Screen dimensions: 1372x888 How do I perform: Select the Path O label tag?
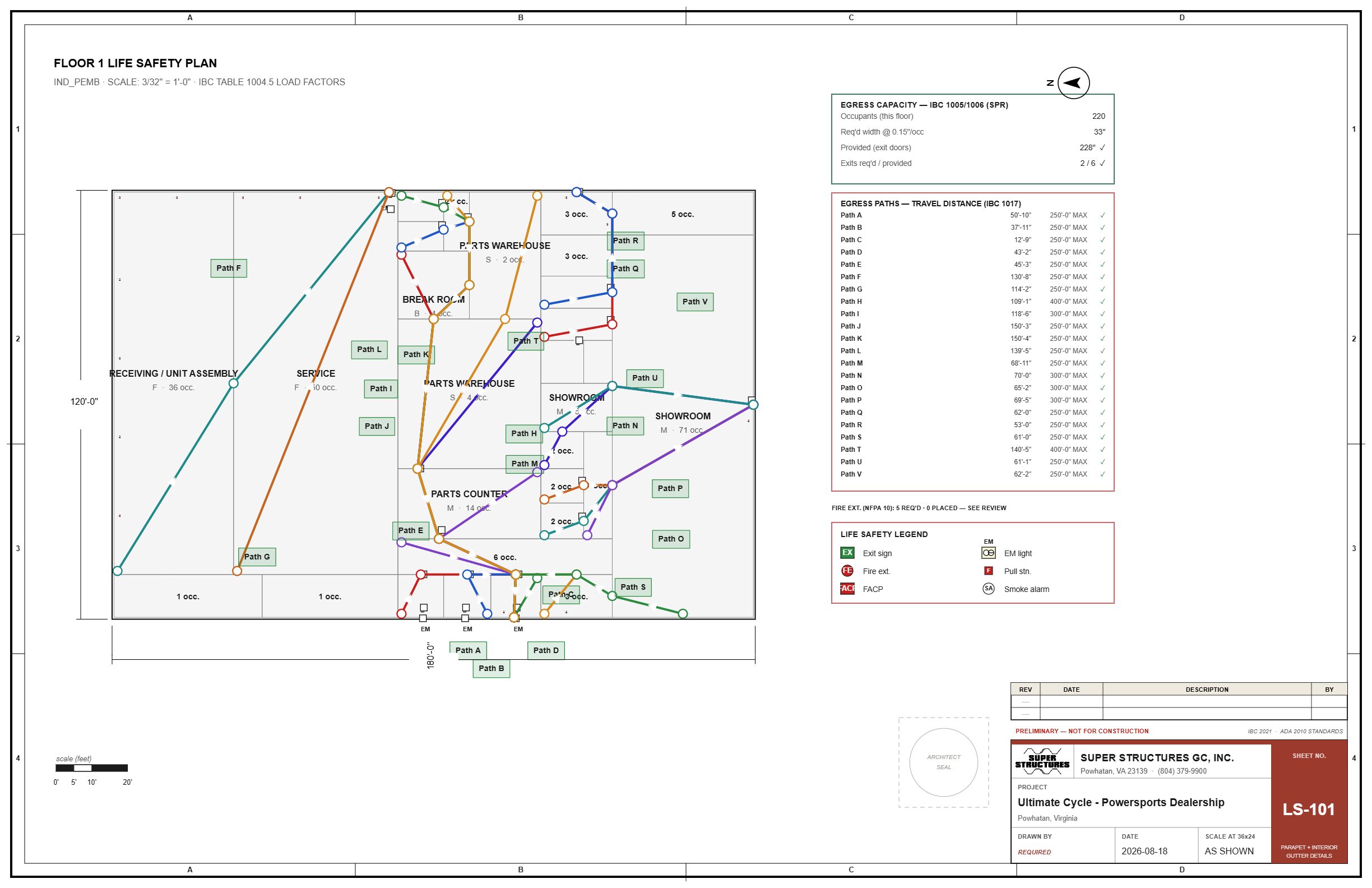click(670, 539)
